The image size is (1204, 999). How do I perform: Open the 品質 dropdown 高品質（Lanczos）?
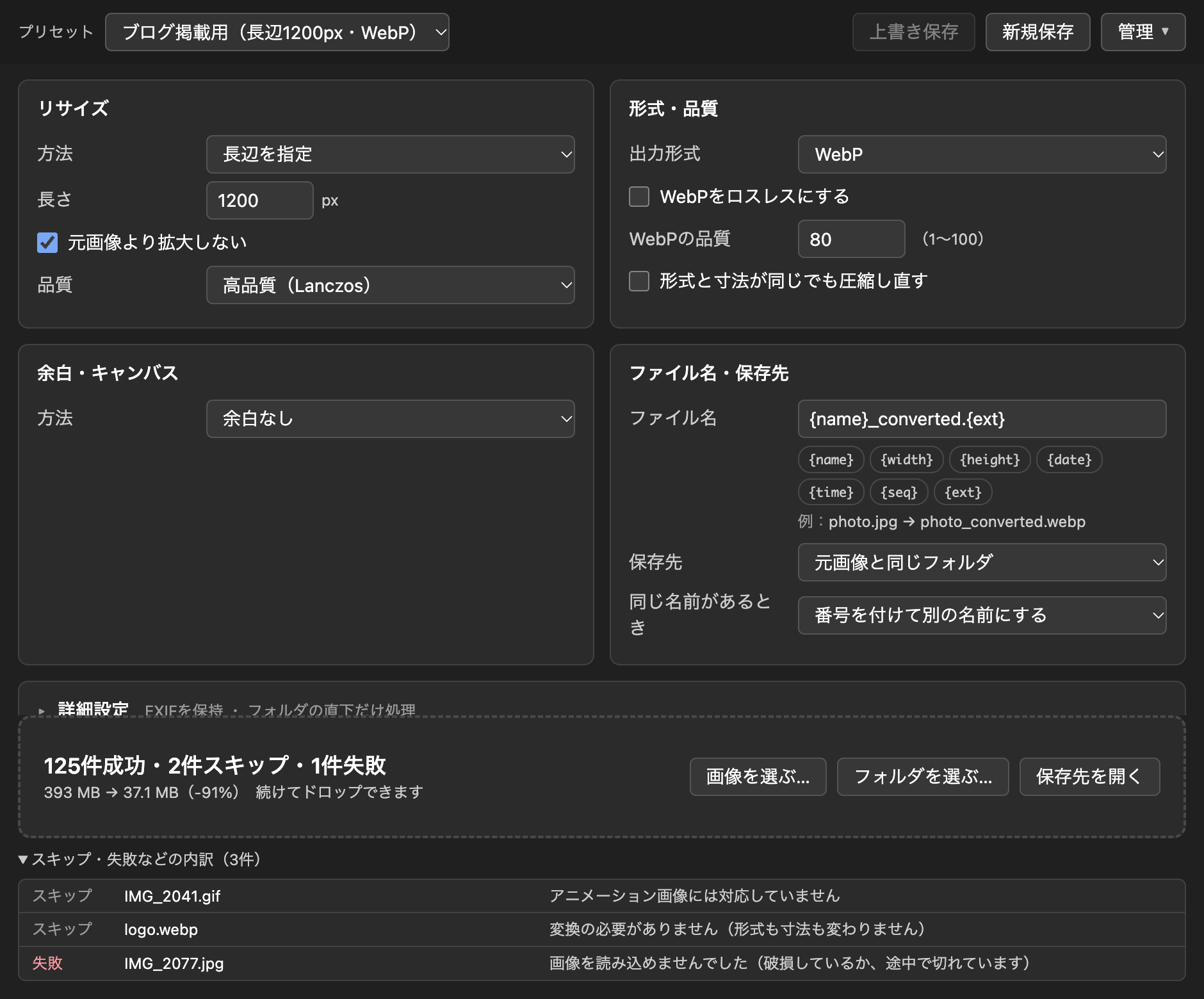[390, 285]
